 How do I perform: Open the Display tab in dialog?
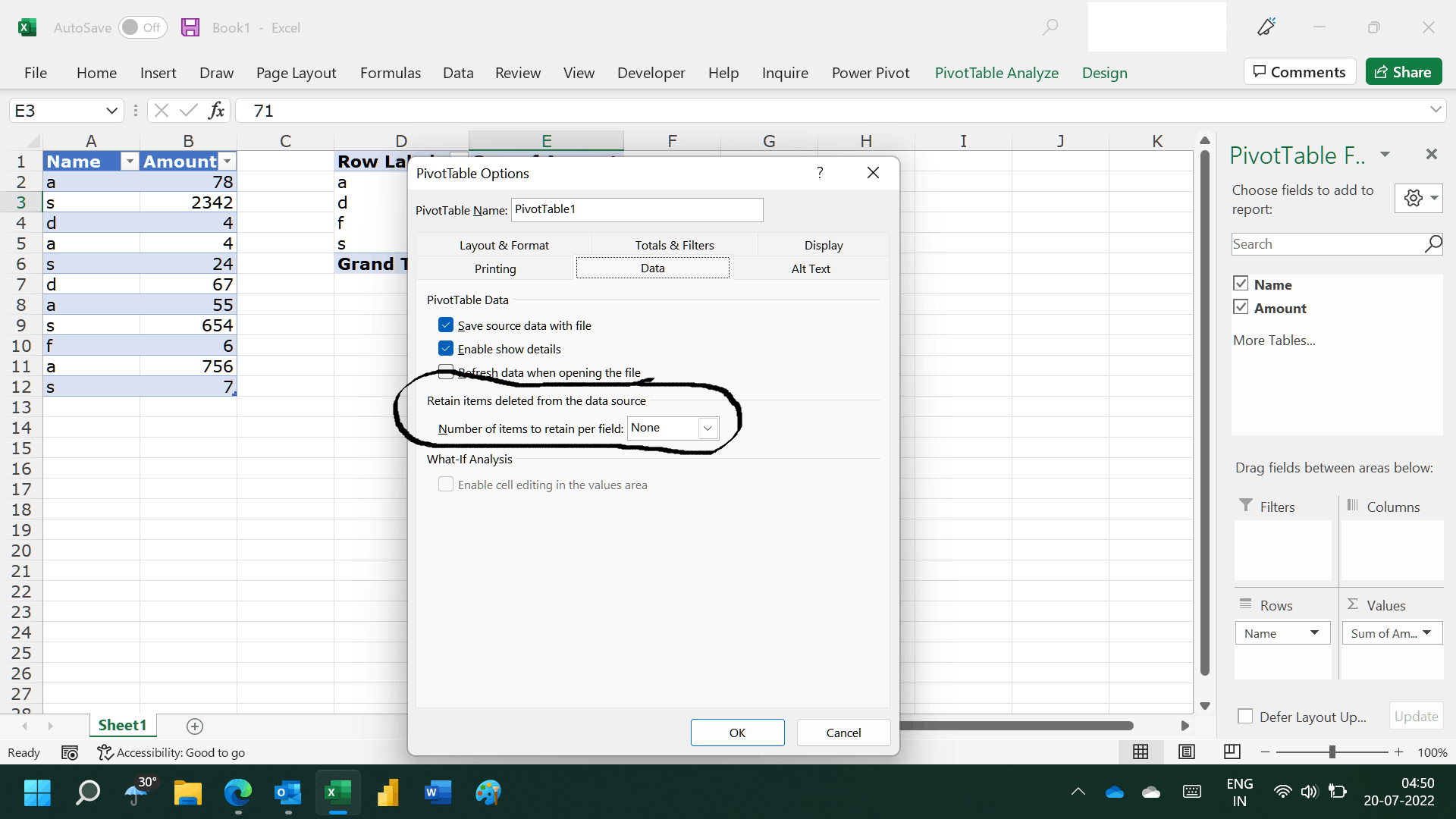[x=824, y=245]
